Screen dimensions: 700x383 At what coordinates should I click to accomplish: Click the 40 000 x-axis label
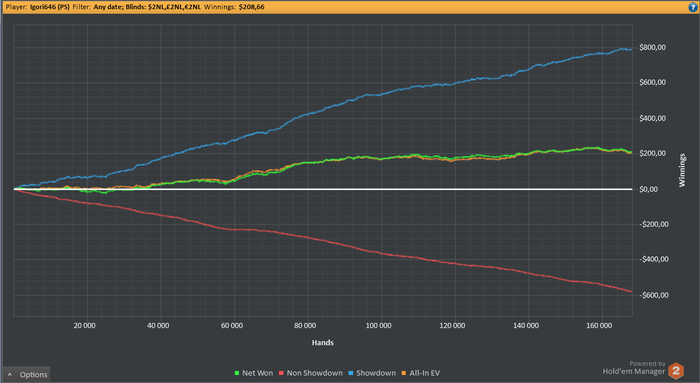[x=158, y=325]
